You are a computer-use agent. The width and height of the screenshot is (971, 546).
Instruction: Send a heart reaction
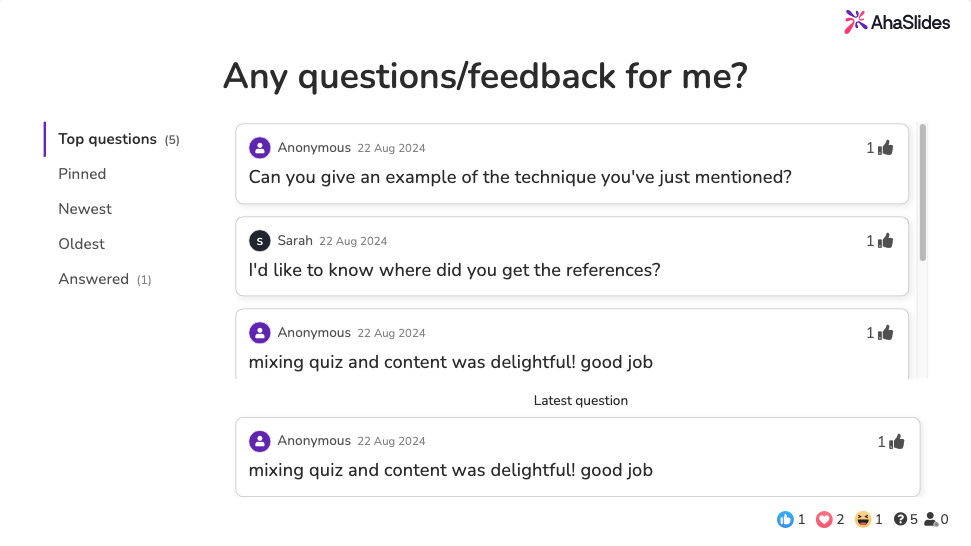point(824,519)
